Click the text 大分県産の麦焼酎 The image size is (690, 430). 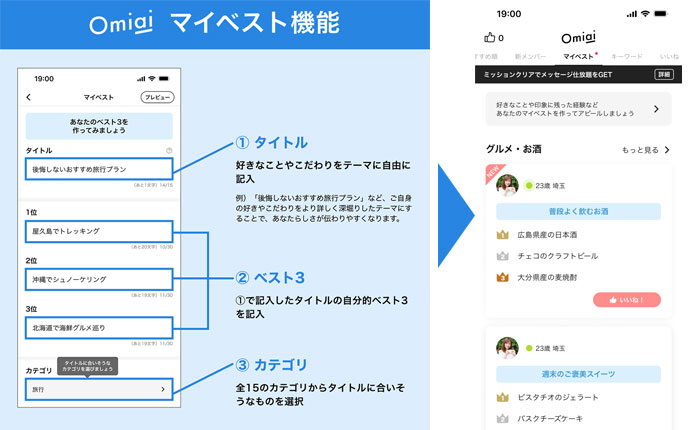pos(547,277)
